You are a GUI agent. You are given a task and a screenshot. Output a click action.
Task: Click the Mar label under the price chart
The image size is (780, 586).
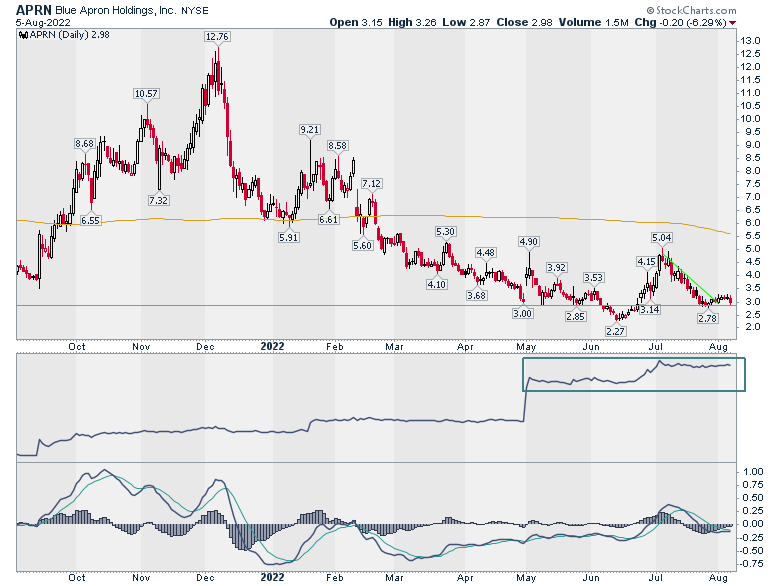(x=394, y=346)
